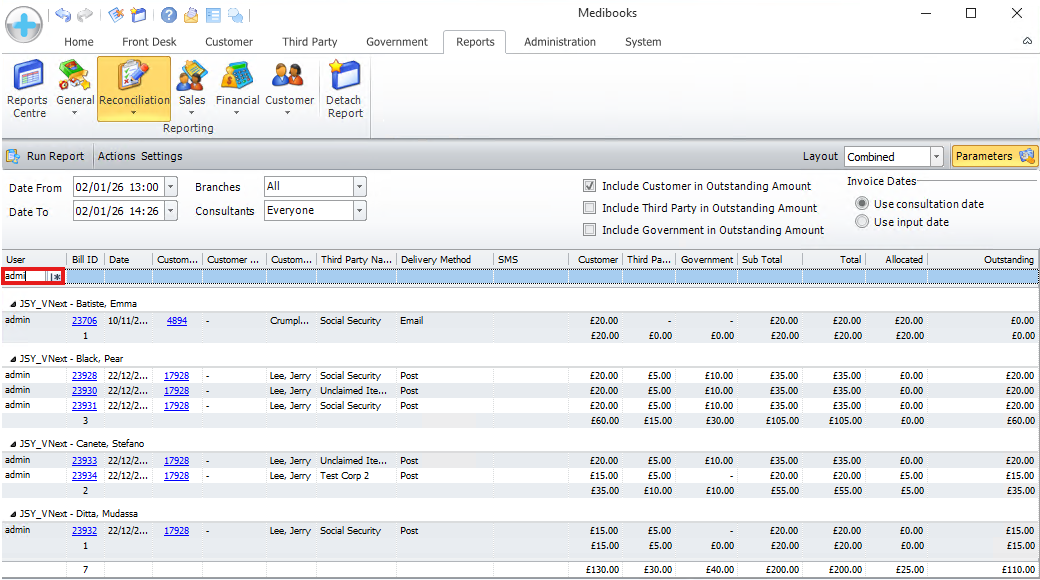The height and width of the screenshot is (580, 1040).
Task: Expand the Consultants dropdown list
Action: (360, 211)
